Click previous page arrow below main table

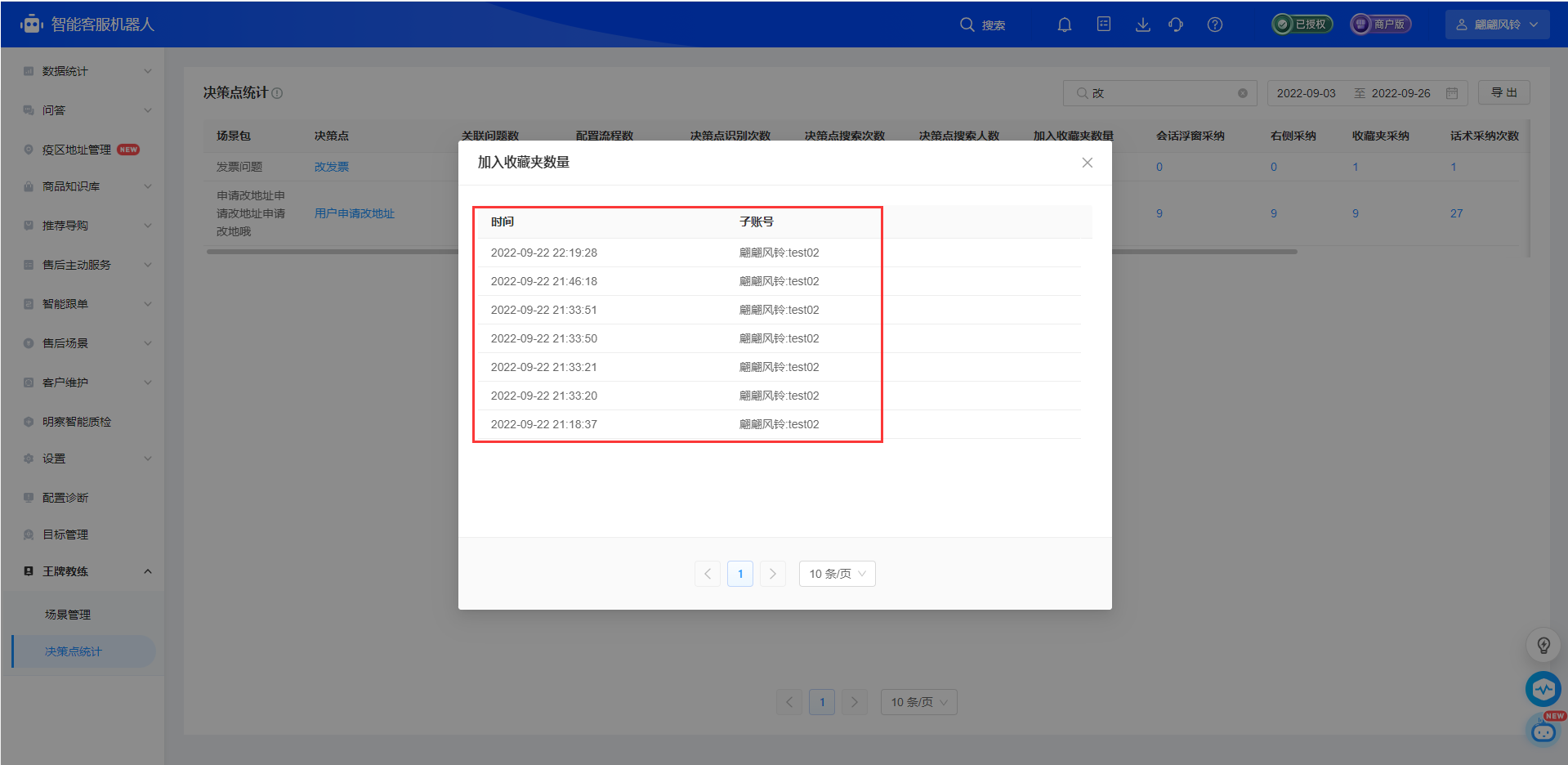789,702
